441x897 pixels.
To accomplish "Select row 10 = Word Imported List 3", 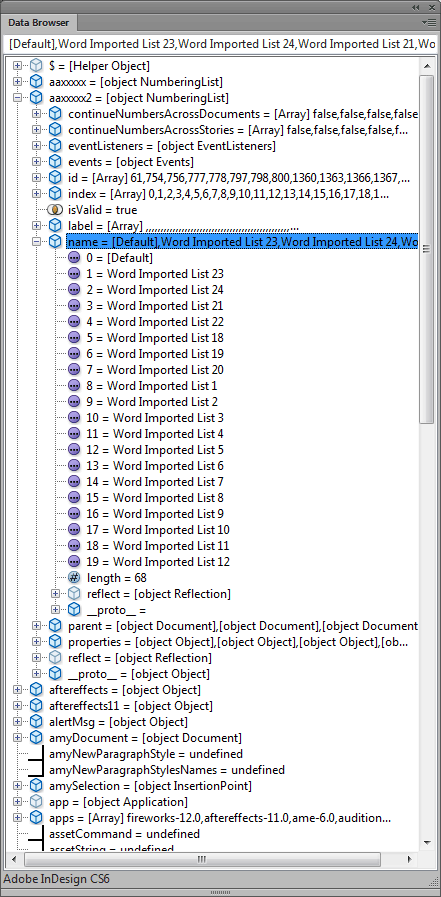I will [154, 418].
